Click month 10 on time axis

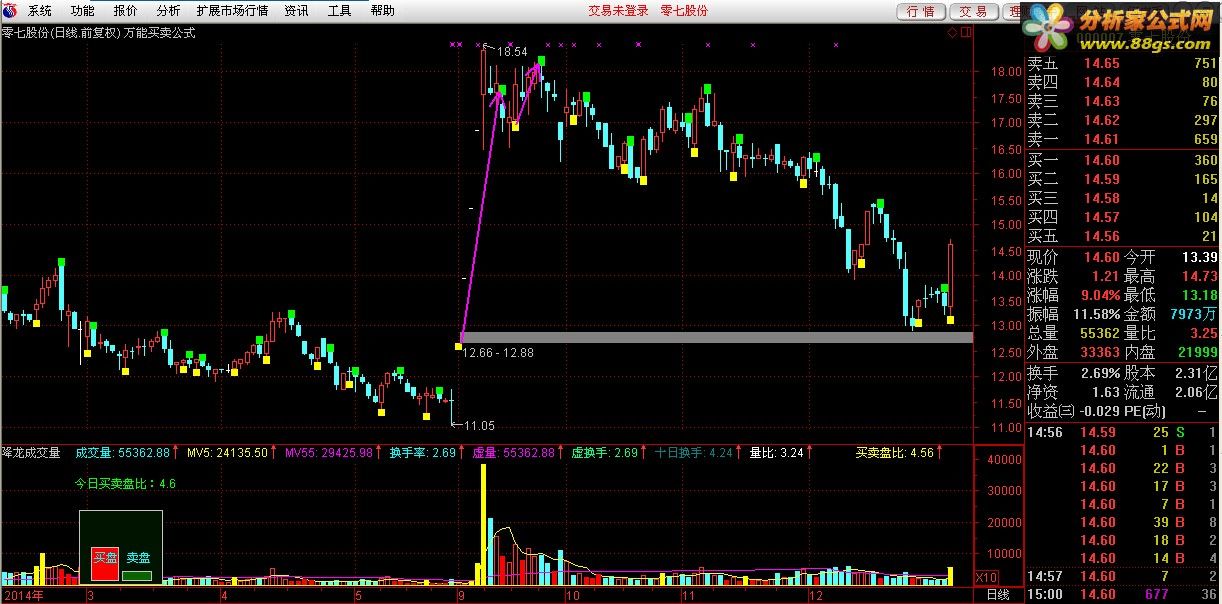point(573,596)
